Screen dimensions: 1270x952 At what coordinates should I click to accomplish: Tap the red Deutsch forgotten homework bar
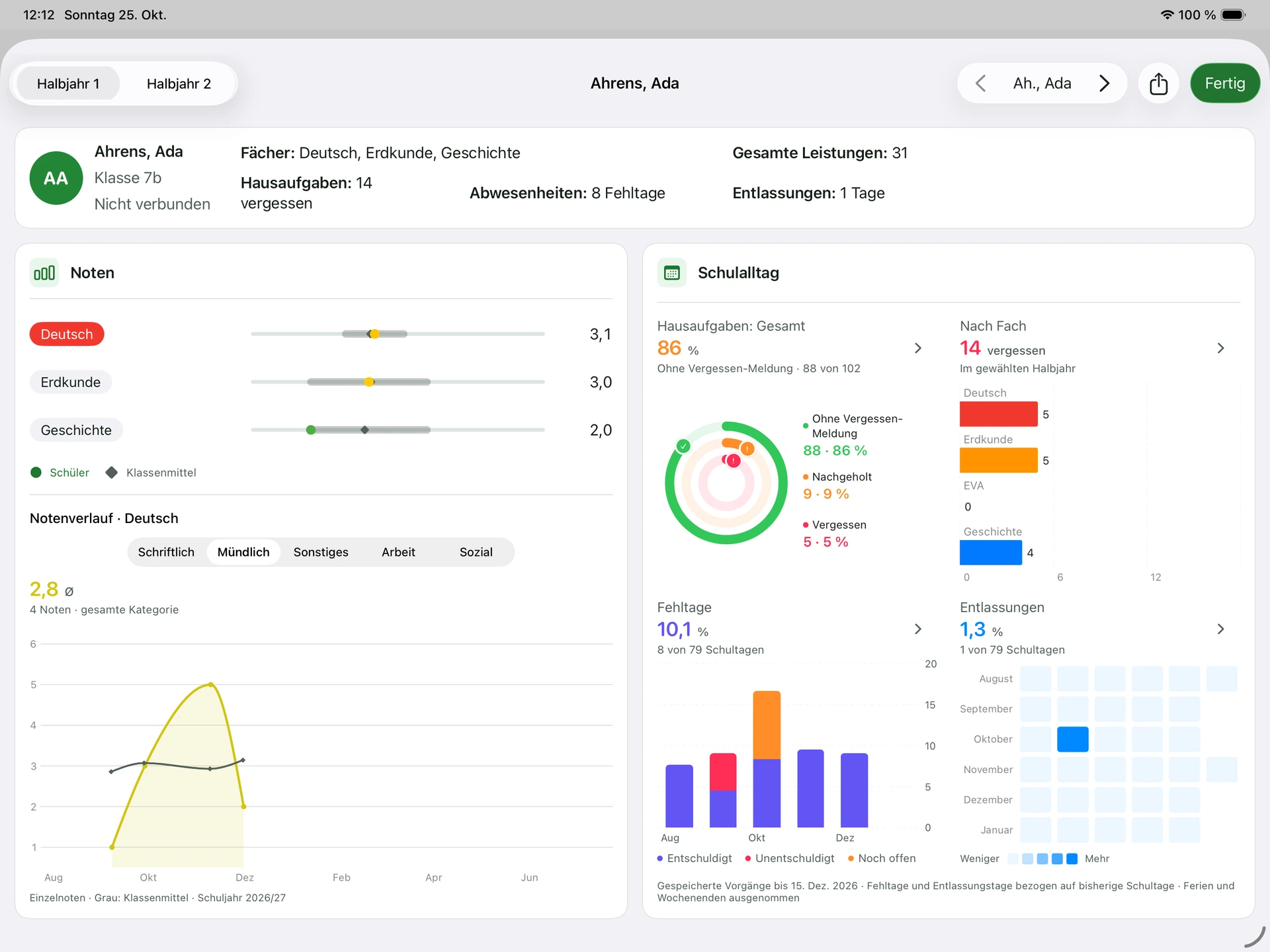coord(998,414)
